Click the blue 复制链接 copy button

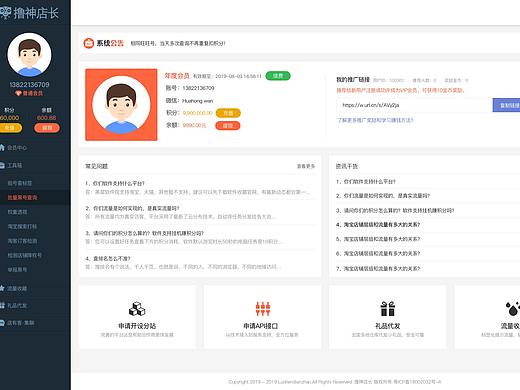coord(507,105)
